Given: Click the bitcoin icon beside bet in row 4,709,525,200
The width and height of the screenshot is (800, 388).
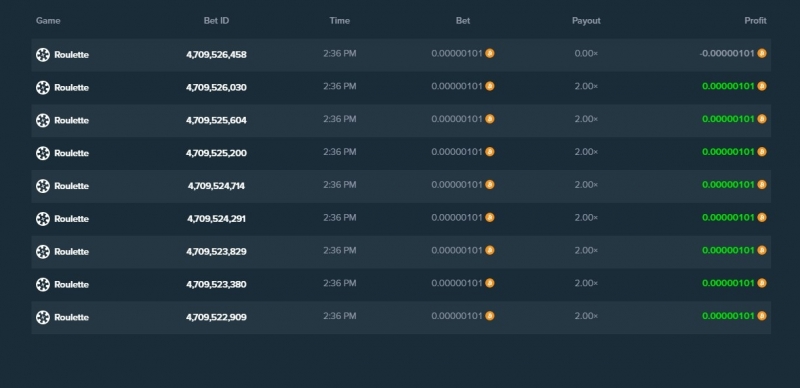Looking at the screenshot, I should pos(490,152).
